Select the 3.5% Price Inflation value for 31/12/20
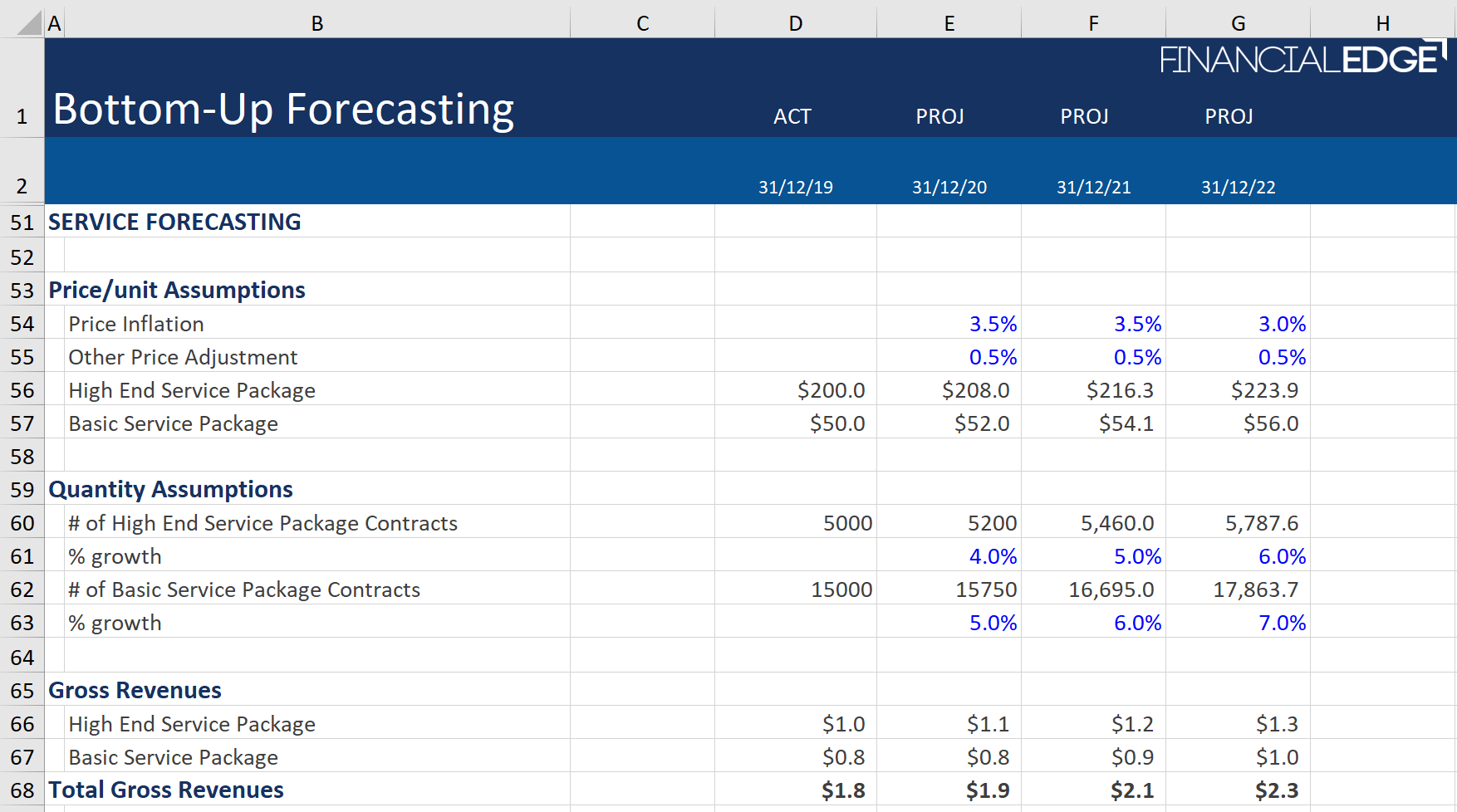The image size is (1457, 812). pyautogui.click(x=949, y=324)
